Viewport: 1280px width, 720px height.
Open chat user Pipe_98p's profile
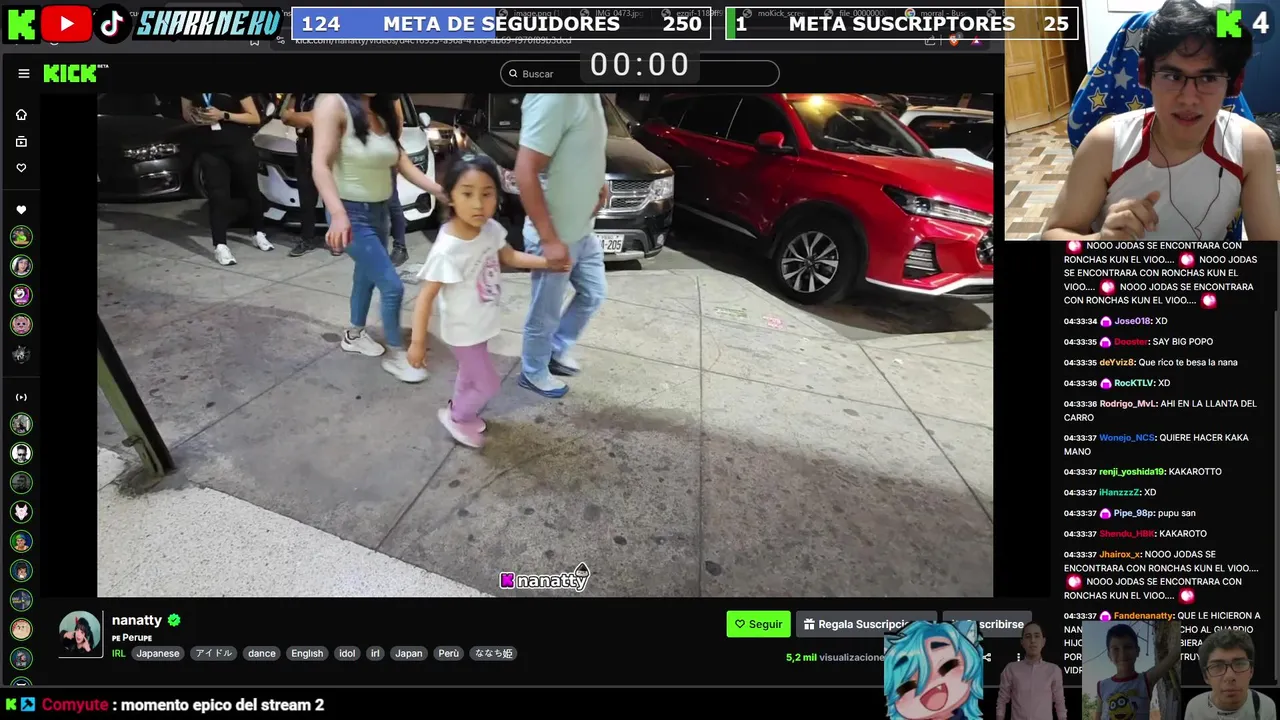[1134, 513]
